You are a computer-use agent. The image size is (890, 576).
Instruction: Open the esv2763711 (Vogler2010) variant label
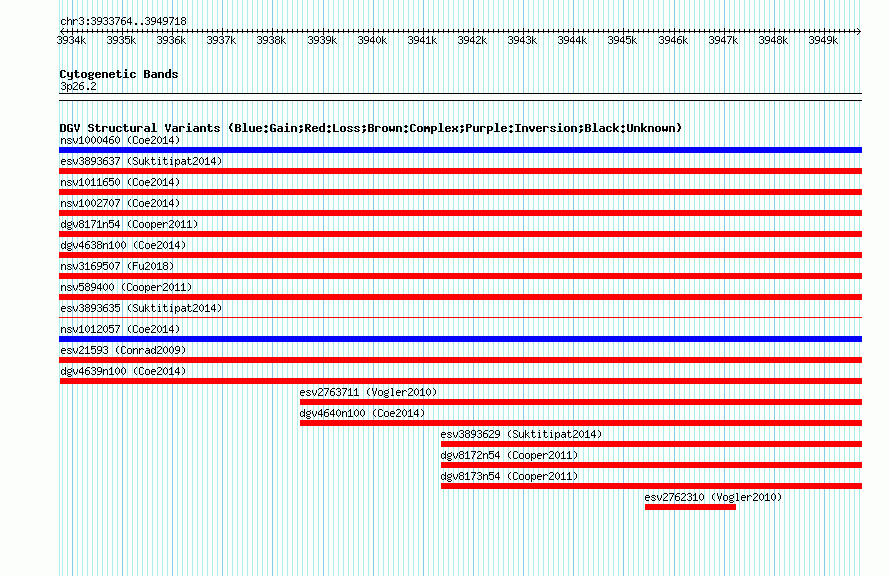[x=368, y=392]
